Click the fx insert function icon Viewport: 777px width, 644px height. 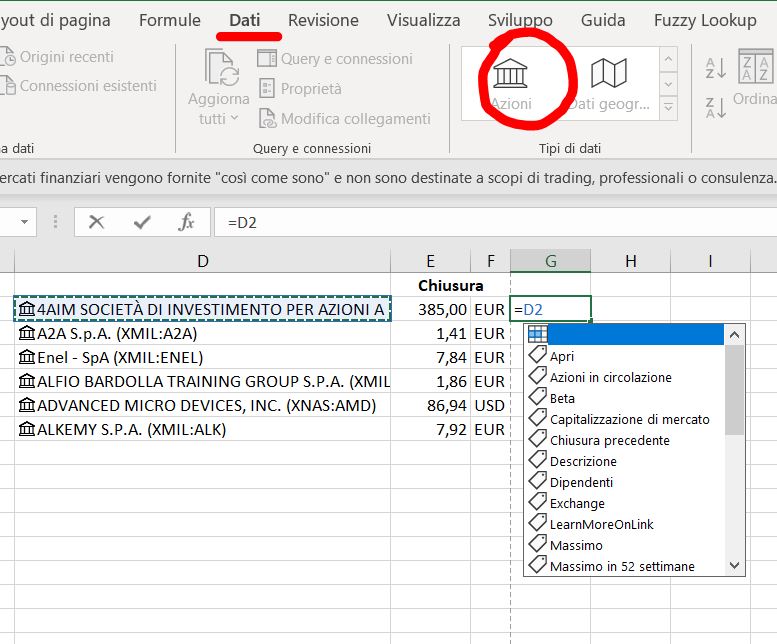pos(186,222)
